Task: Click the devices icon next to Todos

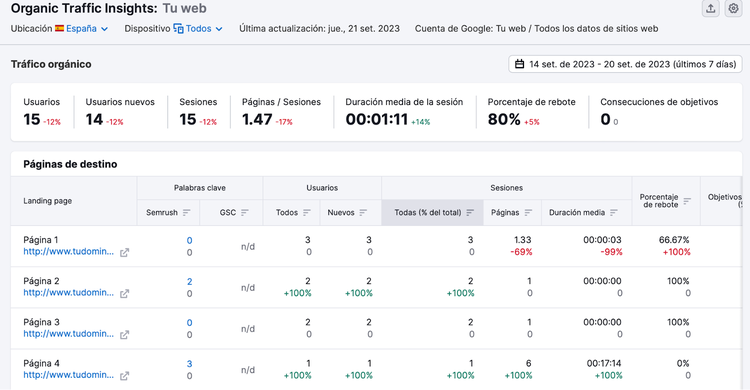Action: (178, 29)
